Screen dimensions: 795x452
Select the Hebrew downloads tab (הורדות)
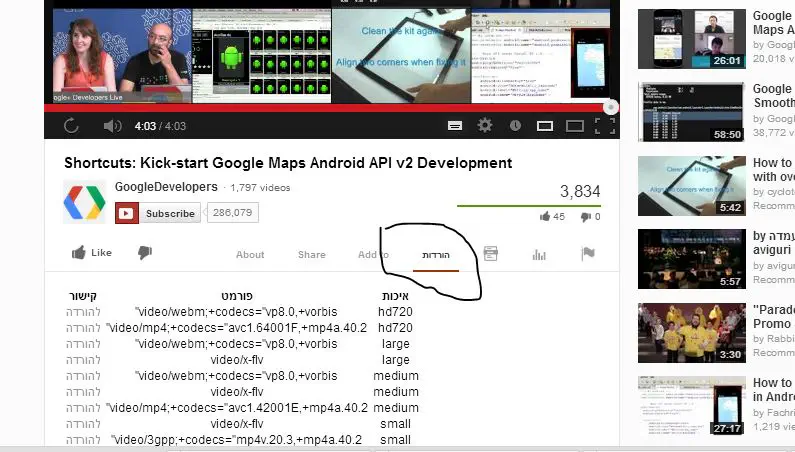pos(436,255)
